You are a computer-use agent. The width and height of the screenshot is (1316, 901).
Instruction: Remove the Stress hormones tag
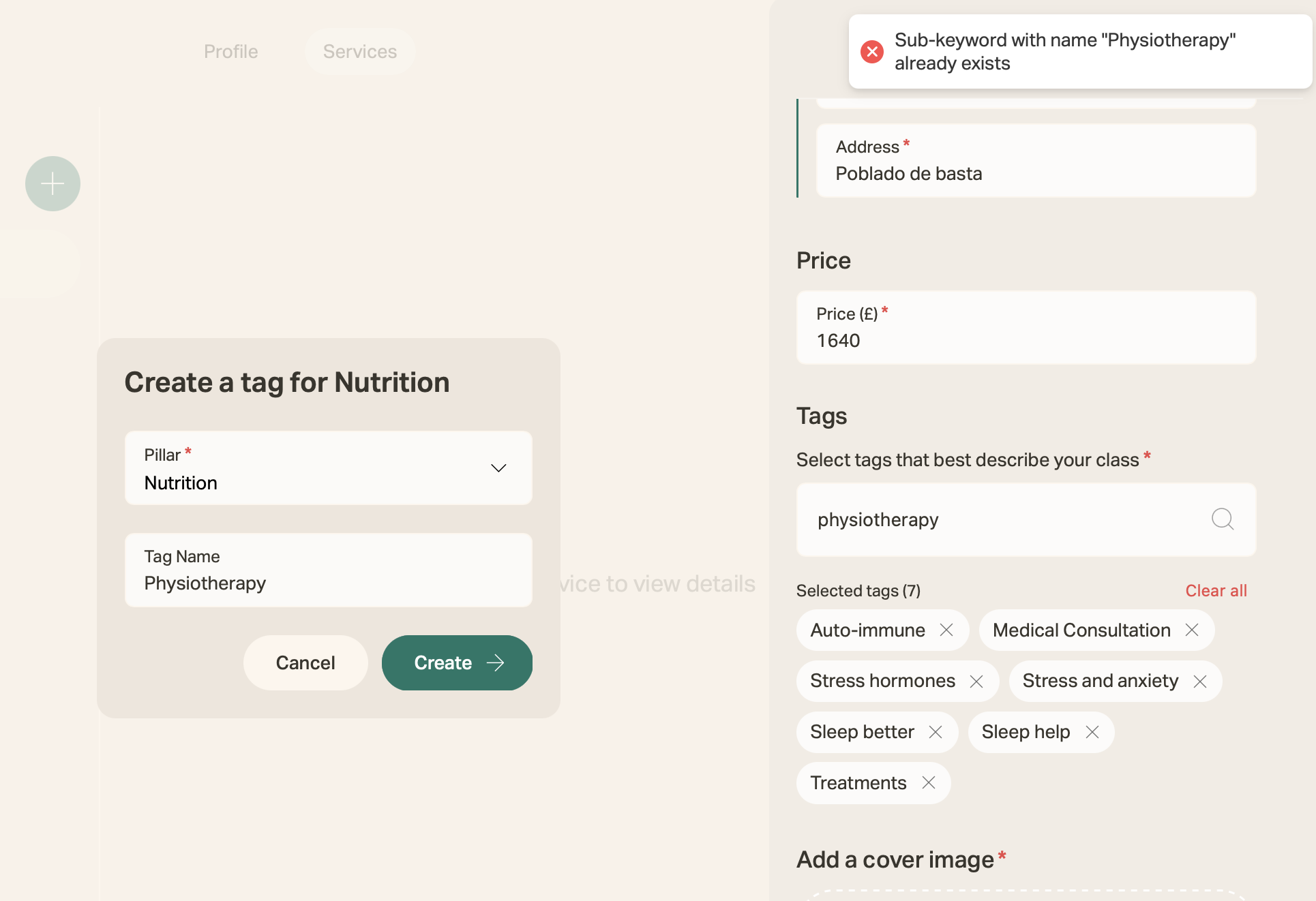976,681
